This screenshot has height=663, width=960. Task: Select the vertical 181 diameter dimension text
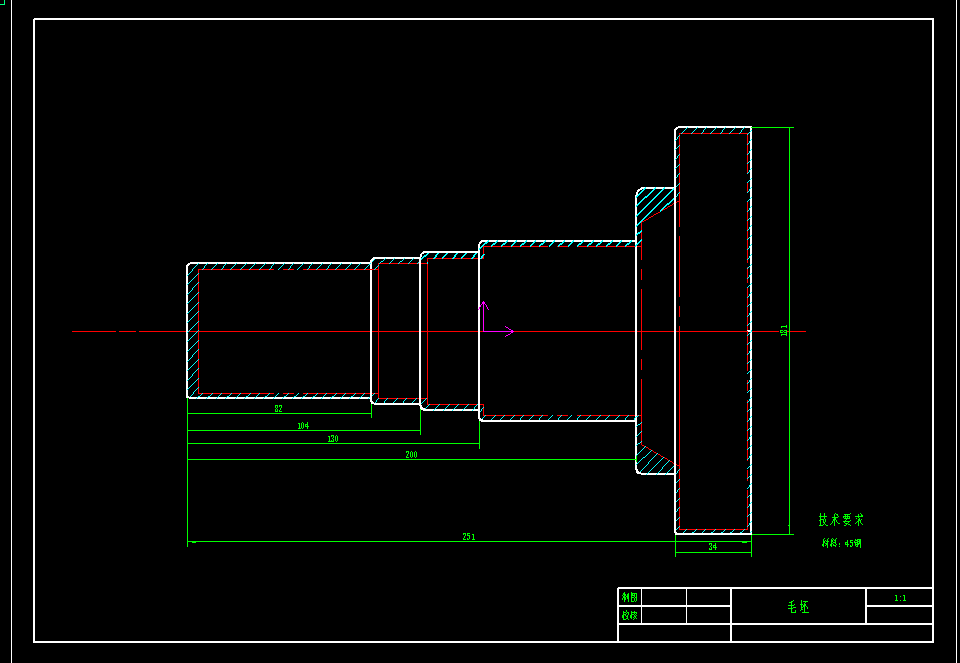(784, 331)
